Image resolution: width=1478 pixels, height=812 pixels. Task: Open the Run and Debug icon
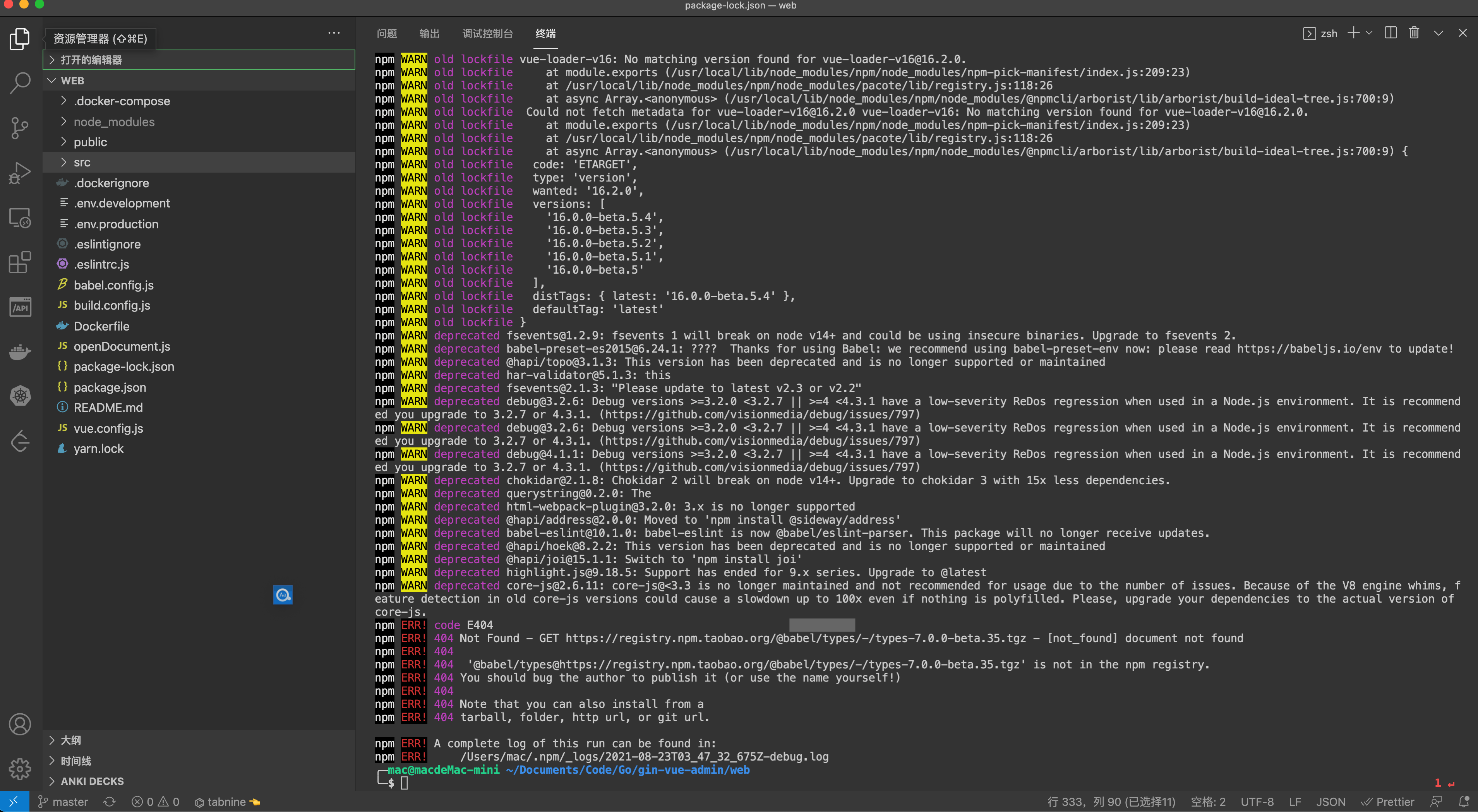point(21,173)
